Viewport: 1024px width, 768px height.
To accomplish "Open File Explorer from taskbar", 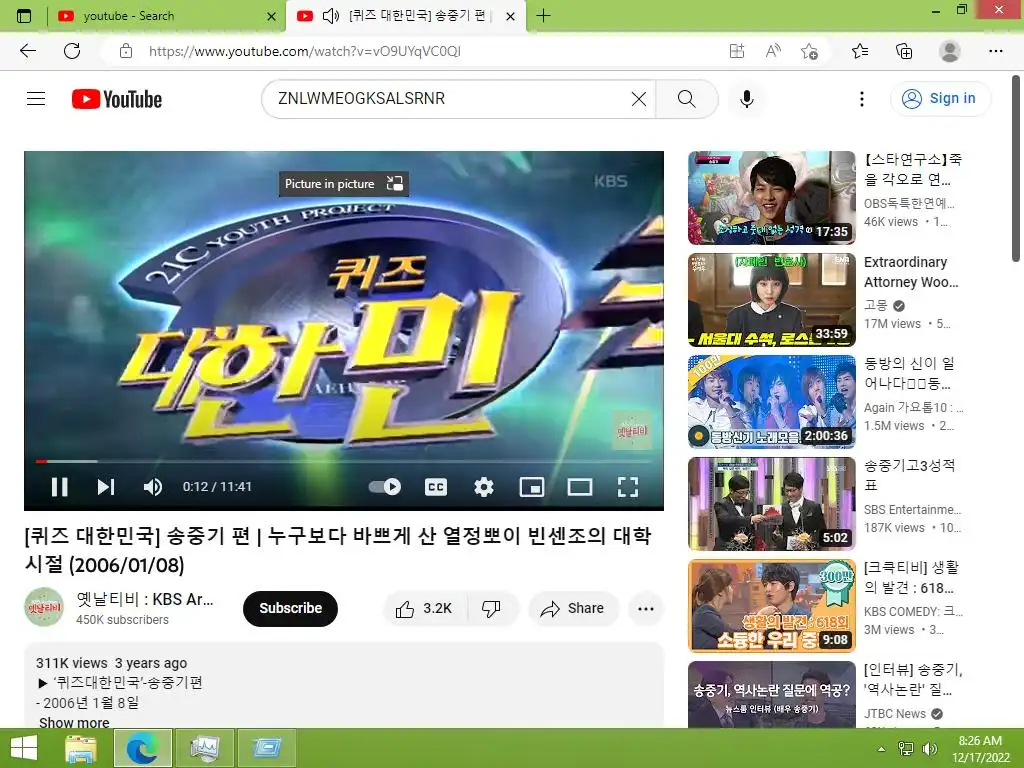I will 81,748.
